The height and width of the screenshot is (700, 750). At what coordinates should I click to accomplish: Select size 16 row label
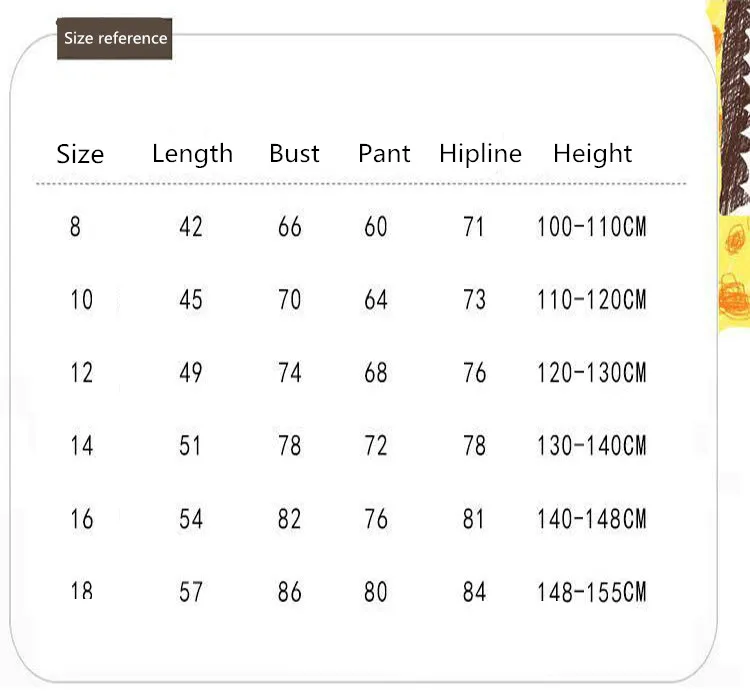pyautogui.click(x=81, y=519)
